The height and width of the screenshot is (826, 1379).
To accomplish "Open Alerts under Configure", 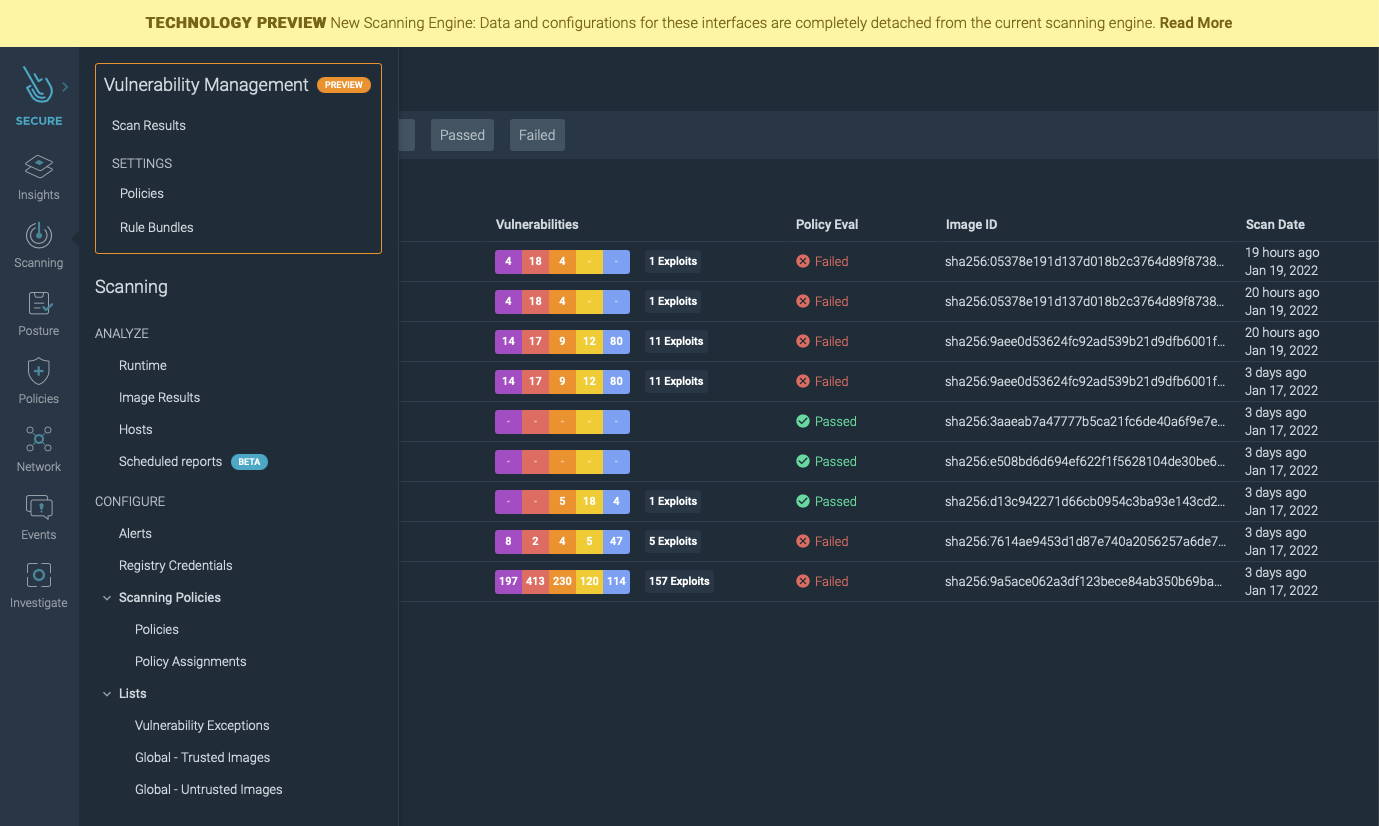I will click(136, 533).
